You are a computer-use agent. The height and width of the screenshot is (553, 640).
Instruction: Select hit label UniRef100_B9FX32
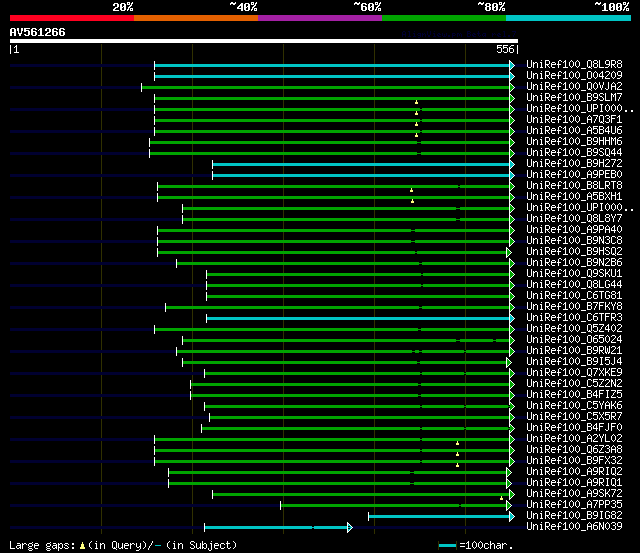(x=574, y=461)
